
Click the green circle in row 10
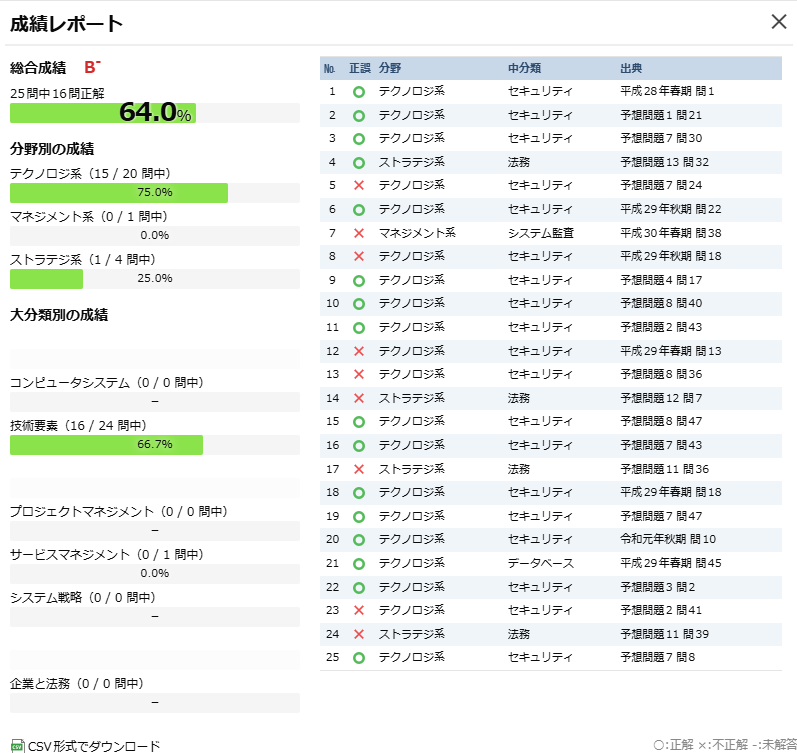click(359, 304)
